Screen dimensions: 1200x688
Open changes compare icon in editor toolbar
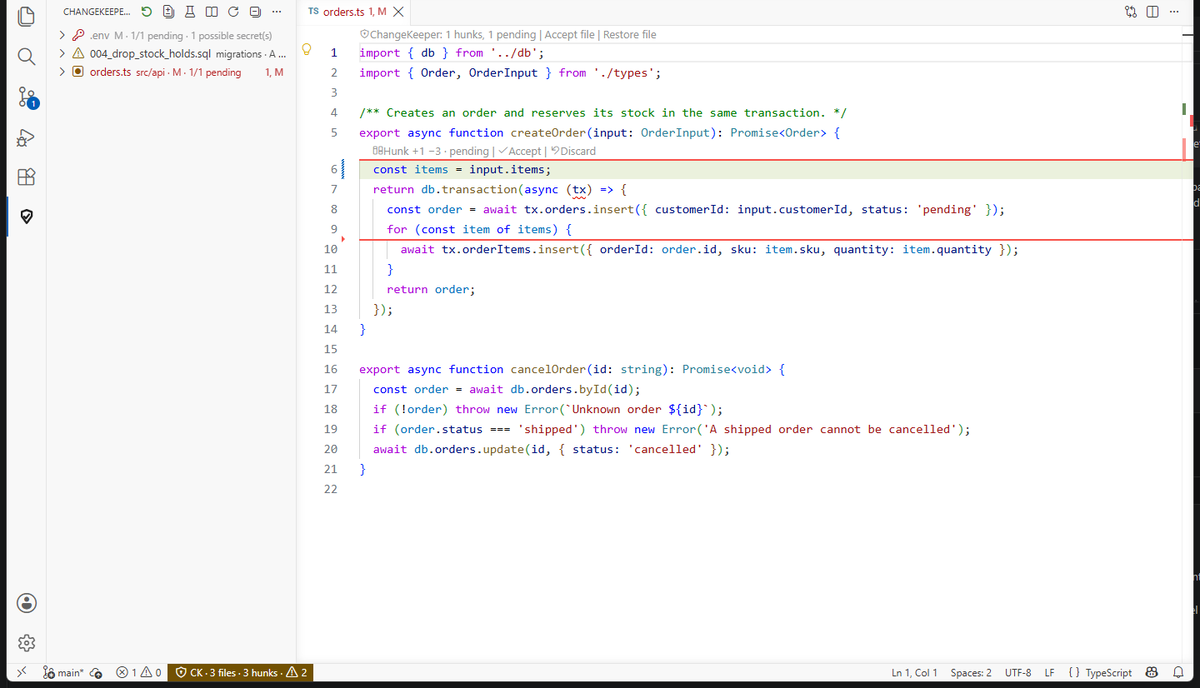(x=1132, y=12)
